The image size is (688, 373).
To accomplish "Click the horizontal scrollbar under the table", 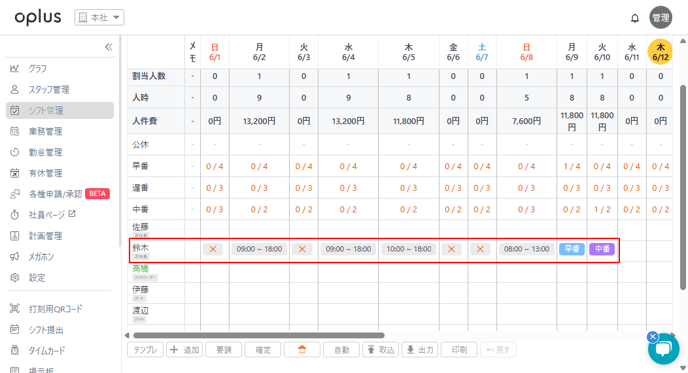I will click(258, 335).
